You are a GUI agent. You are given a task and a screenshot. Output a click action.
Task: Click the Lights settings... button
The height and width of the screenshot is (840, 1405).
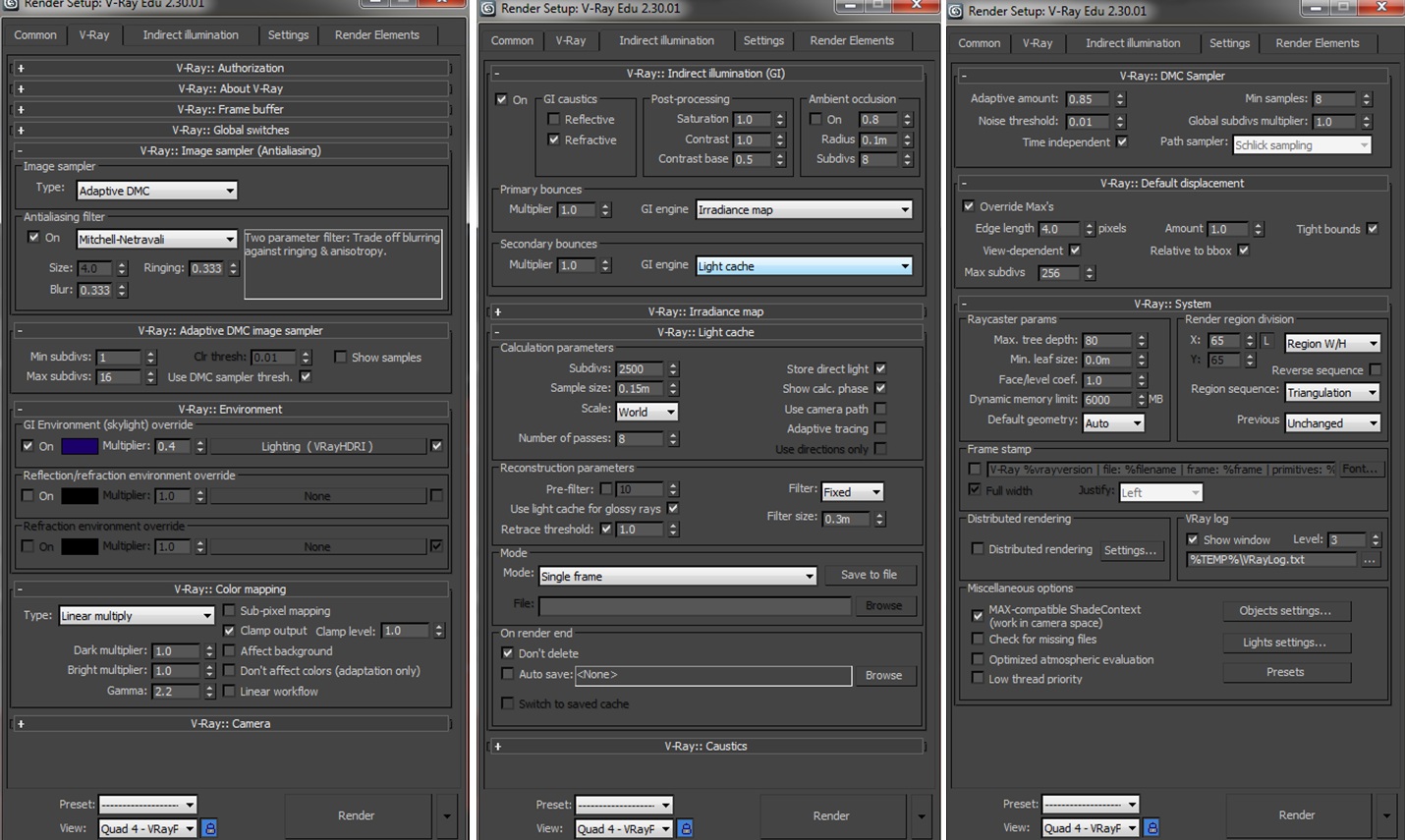click(x=1285, y=643)
